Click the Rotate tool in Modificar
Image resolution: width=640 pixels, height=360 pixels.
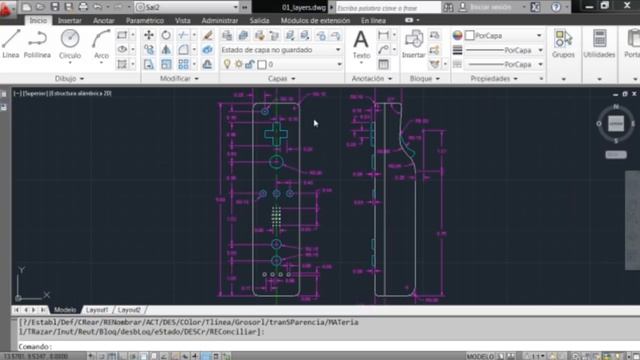click(166, 35)
